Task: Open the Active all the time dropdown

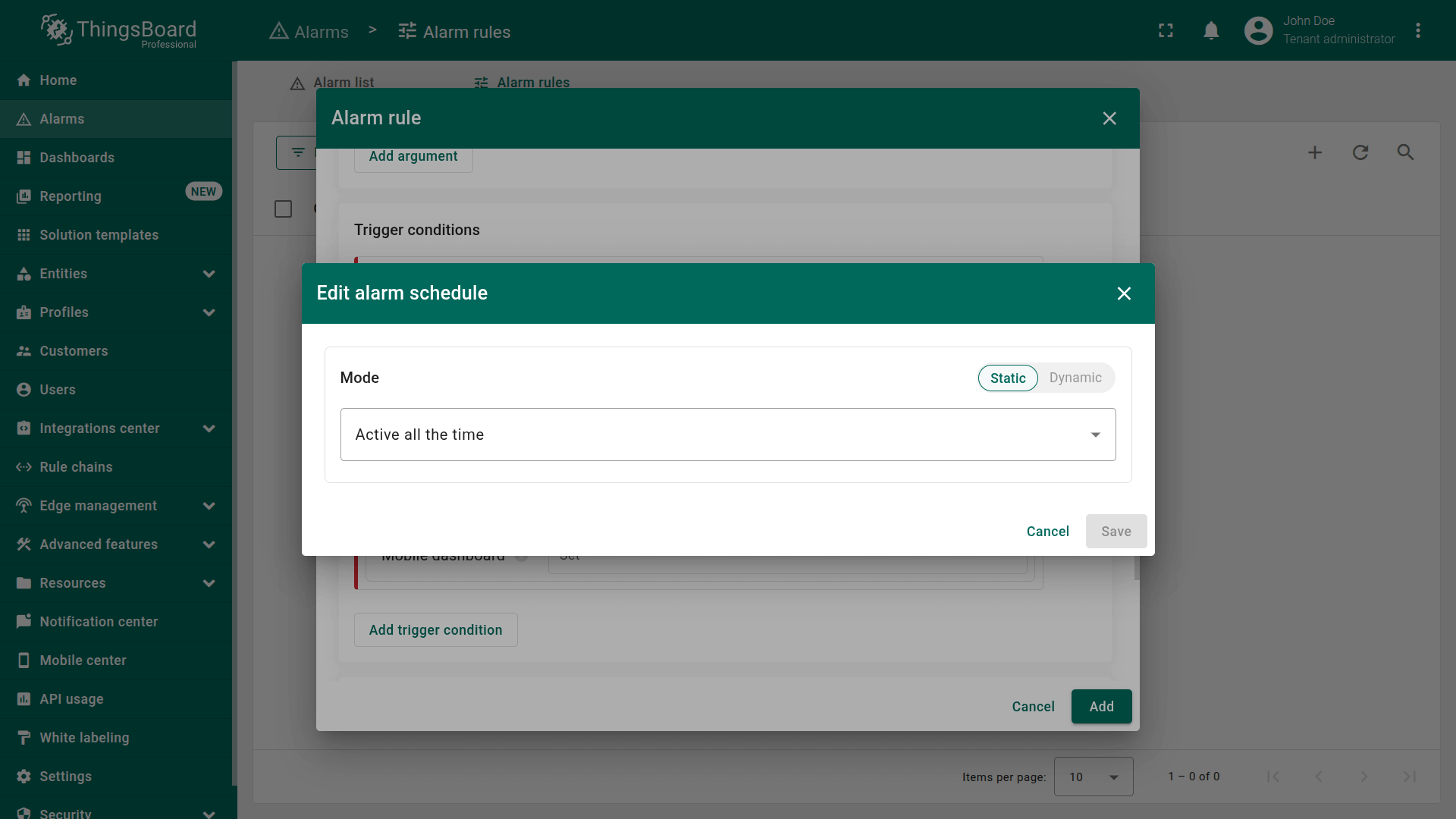Action: (727, 435)
